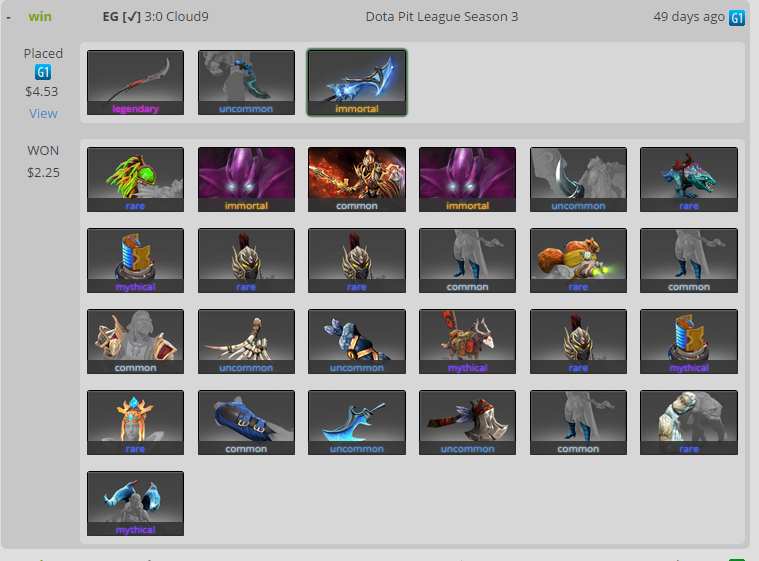Viewport: 759px width, 561px height.
Task: Click the G1 badge under Placed
Action: [43, 72]
